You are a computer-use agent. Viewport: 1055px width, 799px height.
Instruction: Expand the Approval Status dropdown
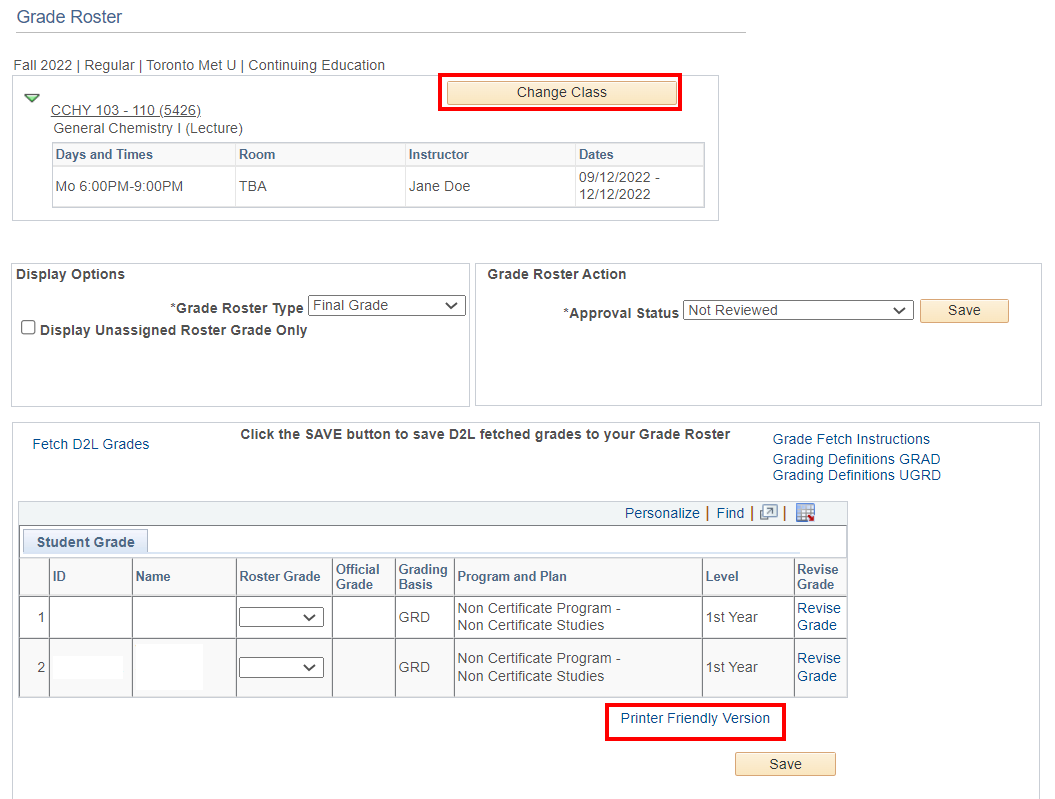coord(797,311)
